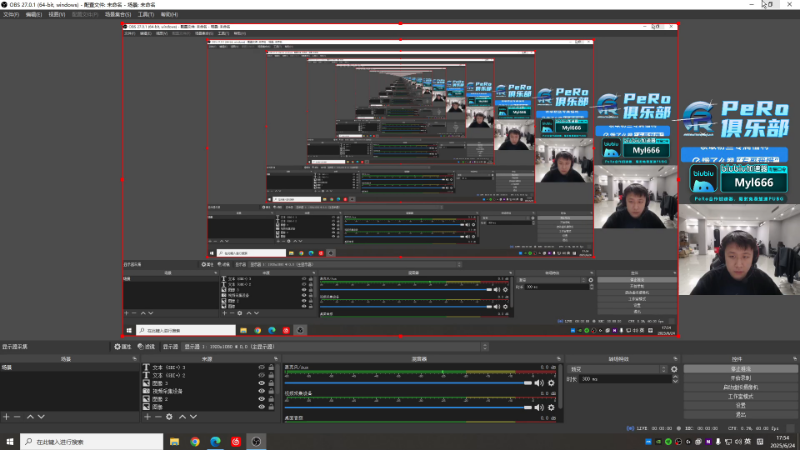Hide the 图像 3 source with its eye icon
800x450 pixels.
point(261,383)
